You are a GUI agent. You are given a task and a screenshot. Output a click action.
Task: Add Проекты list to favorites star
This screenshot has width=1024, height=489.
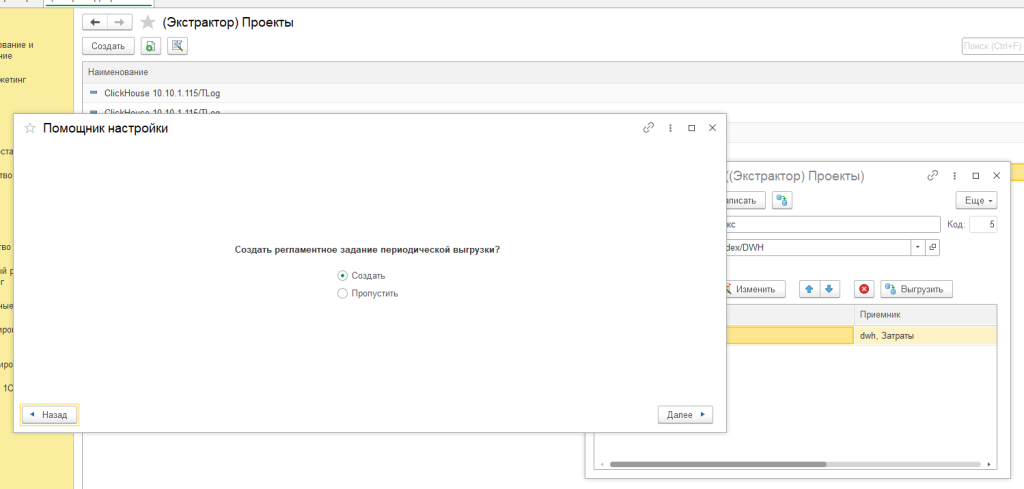pyautogui.click(x=148, y=22)
